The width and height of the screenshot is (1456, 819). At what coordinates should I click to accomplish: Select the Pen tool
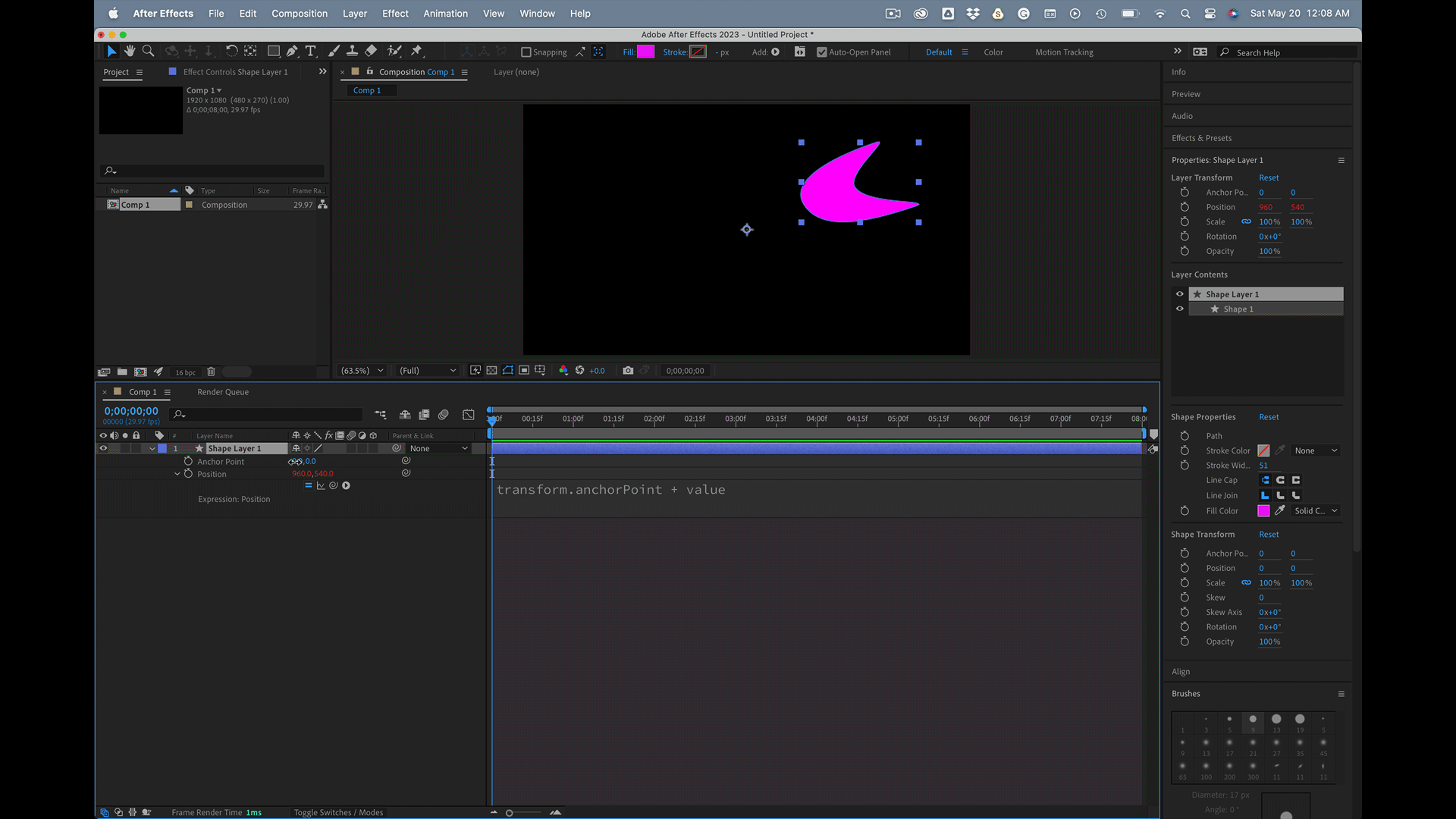tap(292, 51)
